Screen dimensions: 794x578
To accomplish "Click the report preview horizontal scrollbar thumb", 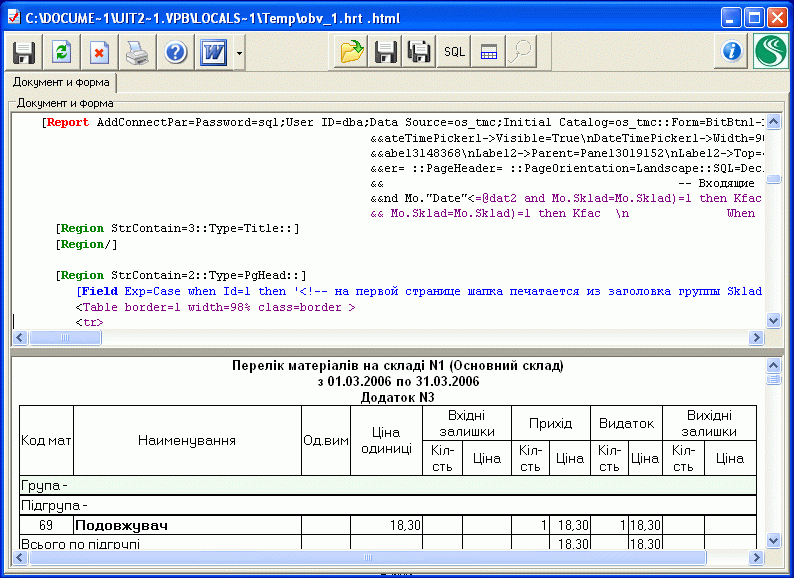I will click(x=368, y=558).
